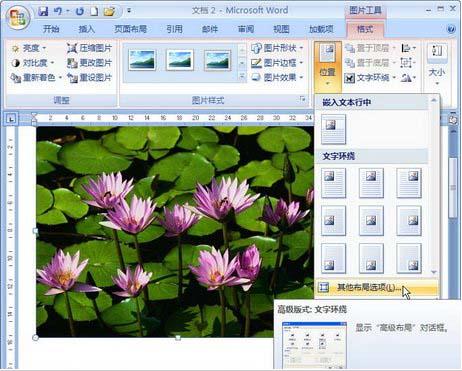The height and width of the screenshot is (371, 462).
Task: Choose 嵌入文本行中 inline position option
Action: click(333, 130)
